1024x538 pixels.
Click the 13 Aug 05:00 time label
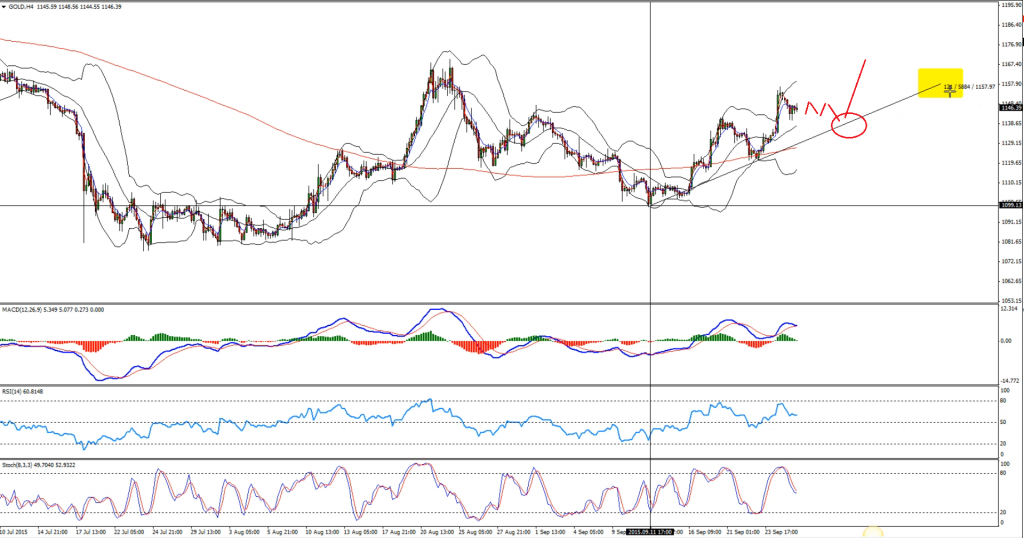[360, 532]
